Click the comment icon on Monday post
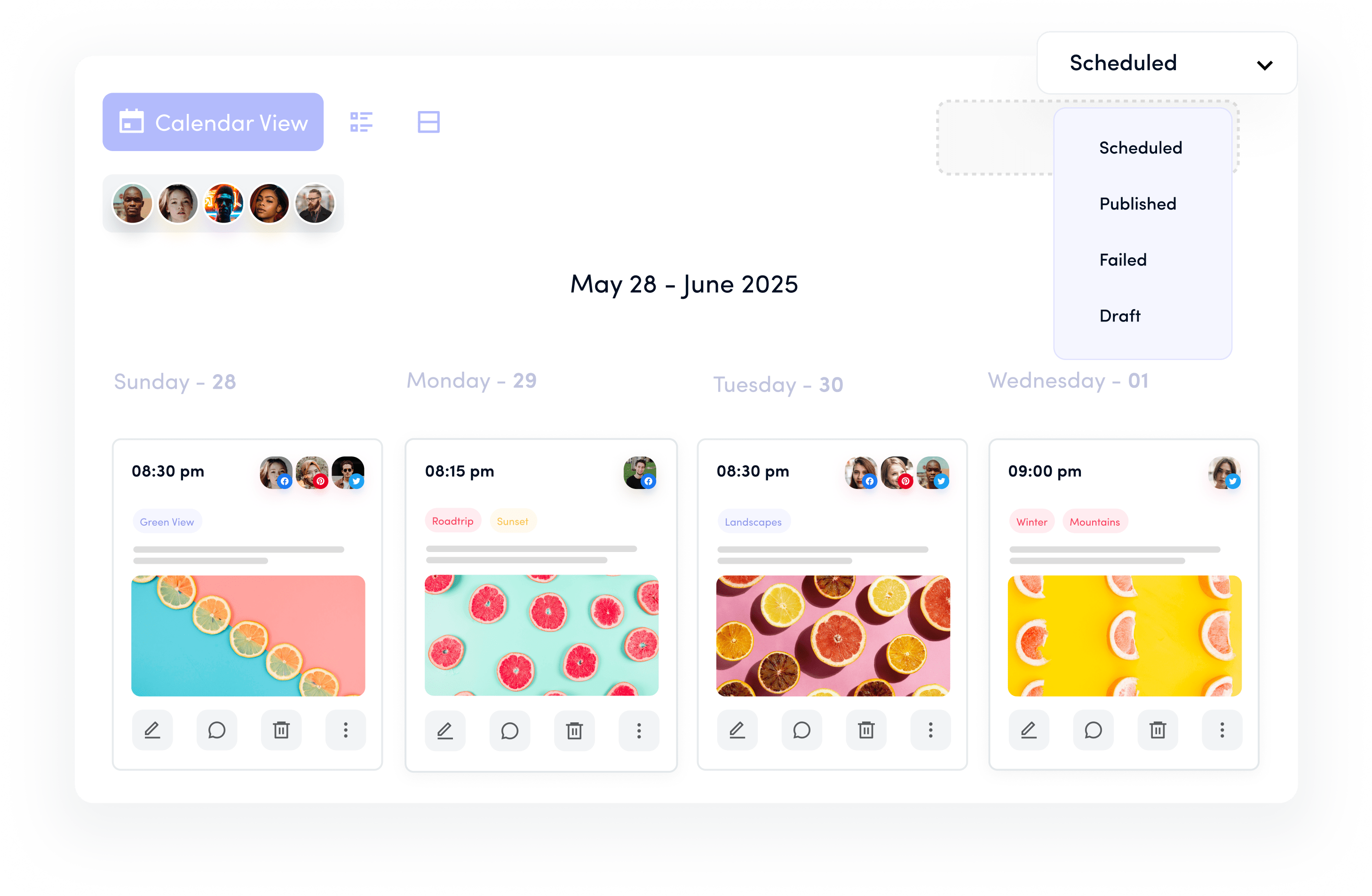The height and width of the screenshot is (896, 1372). click(510, 730)
